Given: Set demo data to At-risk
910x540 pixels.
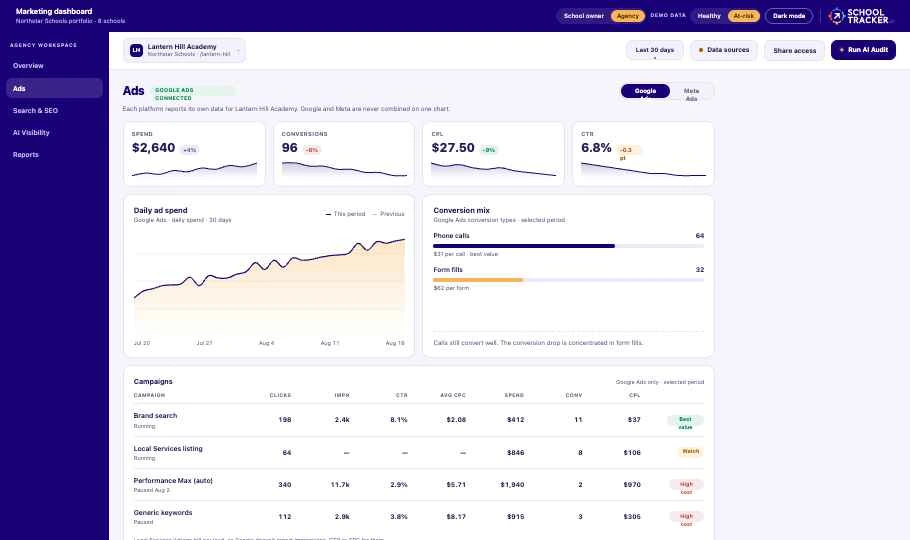Looking at the screenshot, I should click(x=743, y=16).
